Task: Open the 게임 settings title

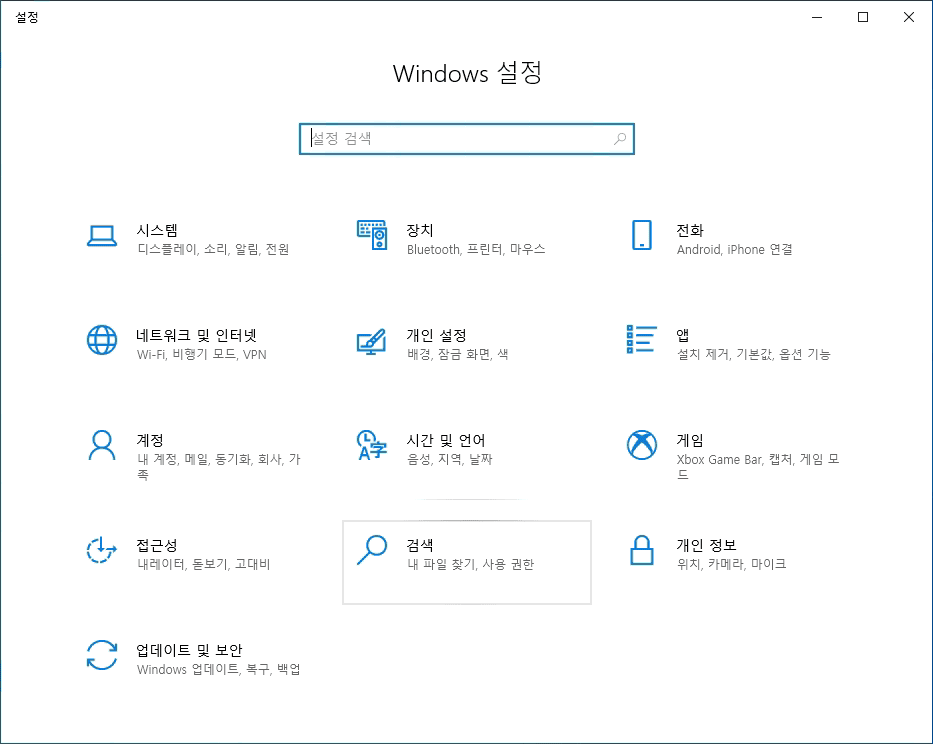Action: click(690, 440)
